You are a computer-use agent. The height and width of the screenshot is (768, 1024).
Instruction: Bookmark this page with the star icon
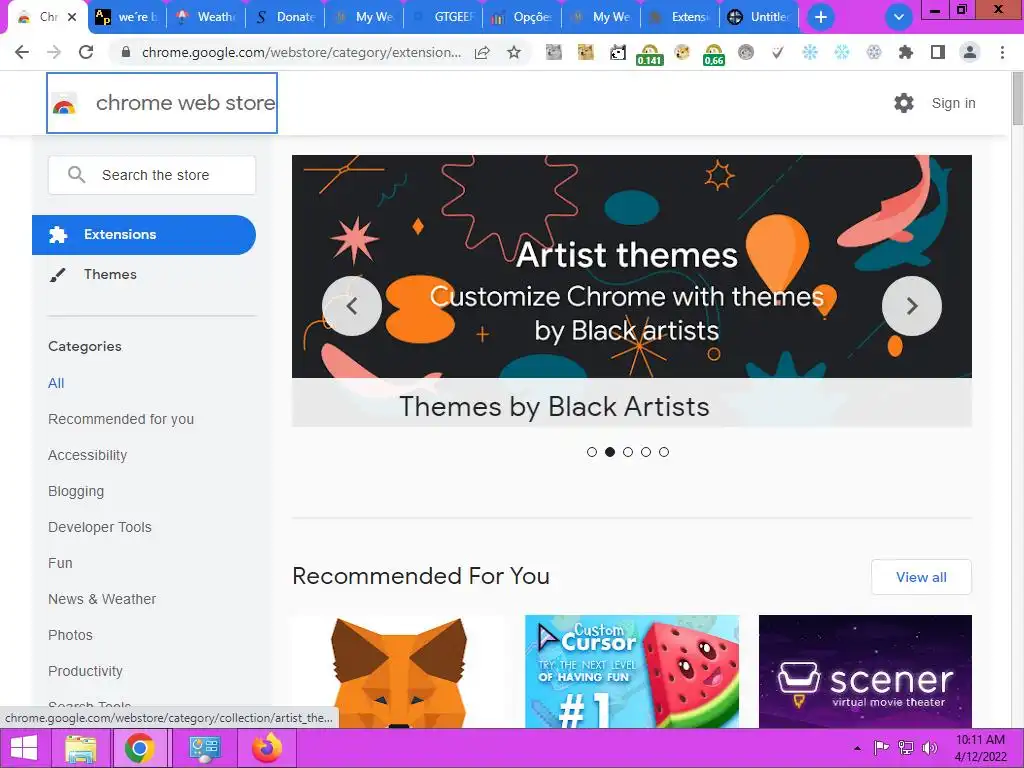(x=514, y=52)
